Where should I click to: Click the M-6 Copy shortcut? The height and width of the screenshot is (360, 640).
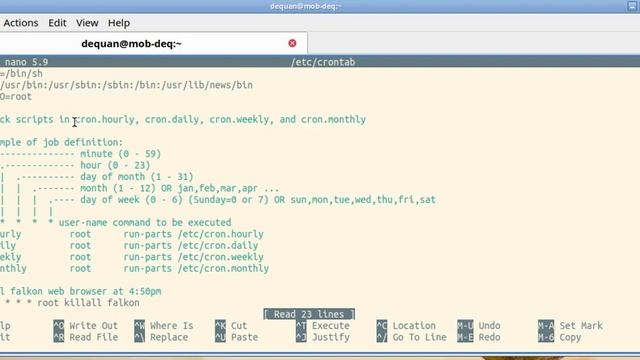560,337
